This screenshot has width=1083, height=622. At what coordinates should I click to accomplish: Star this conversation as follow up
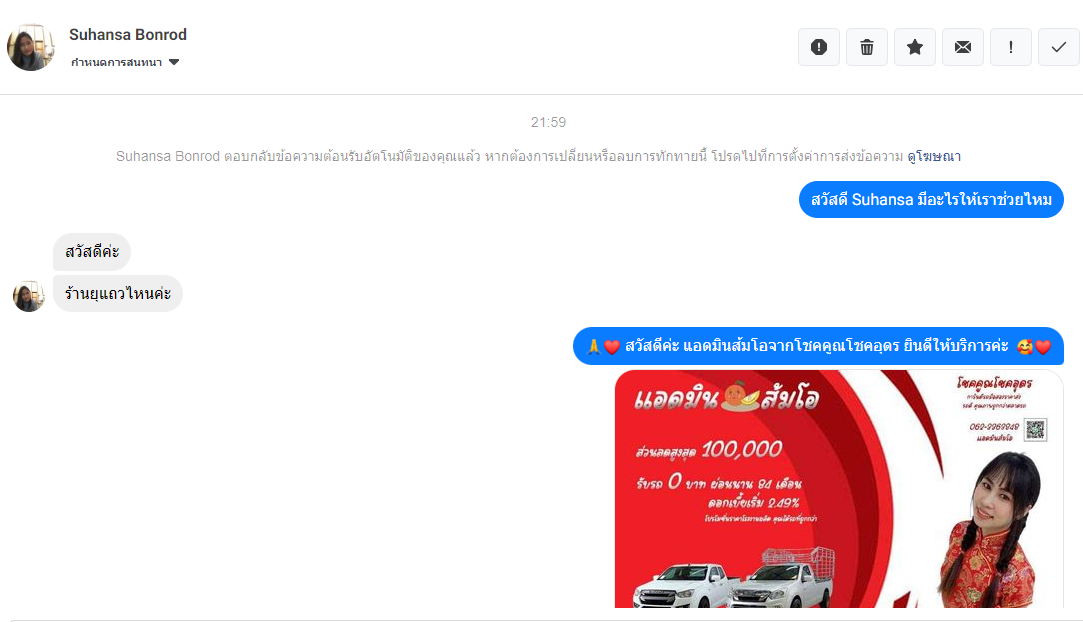pyautogui.click(x=914, y=47)
